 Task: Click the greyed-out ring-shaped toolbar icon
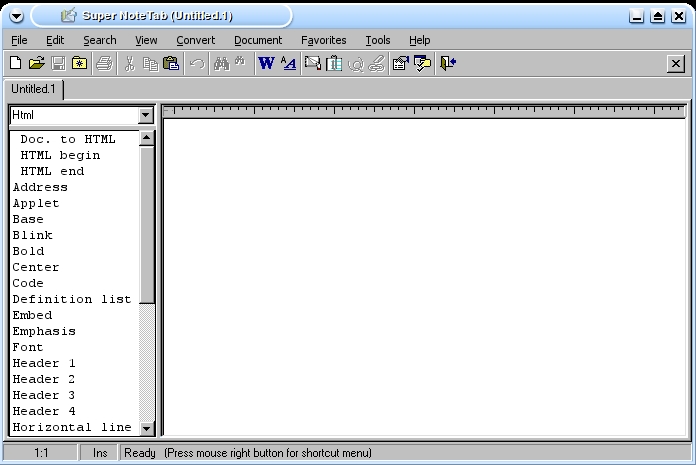click(355, 64)
